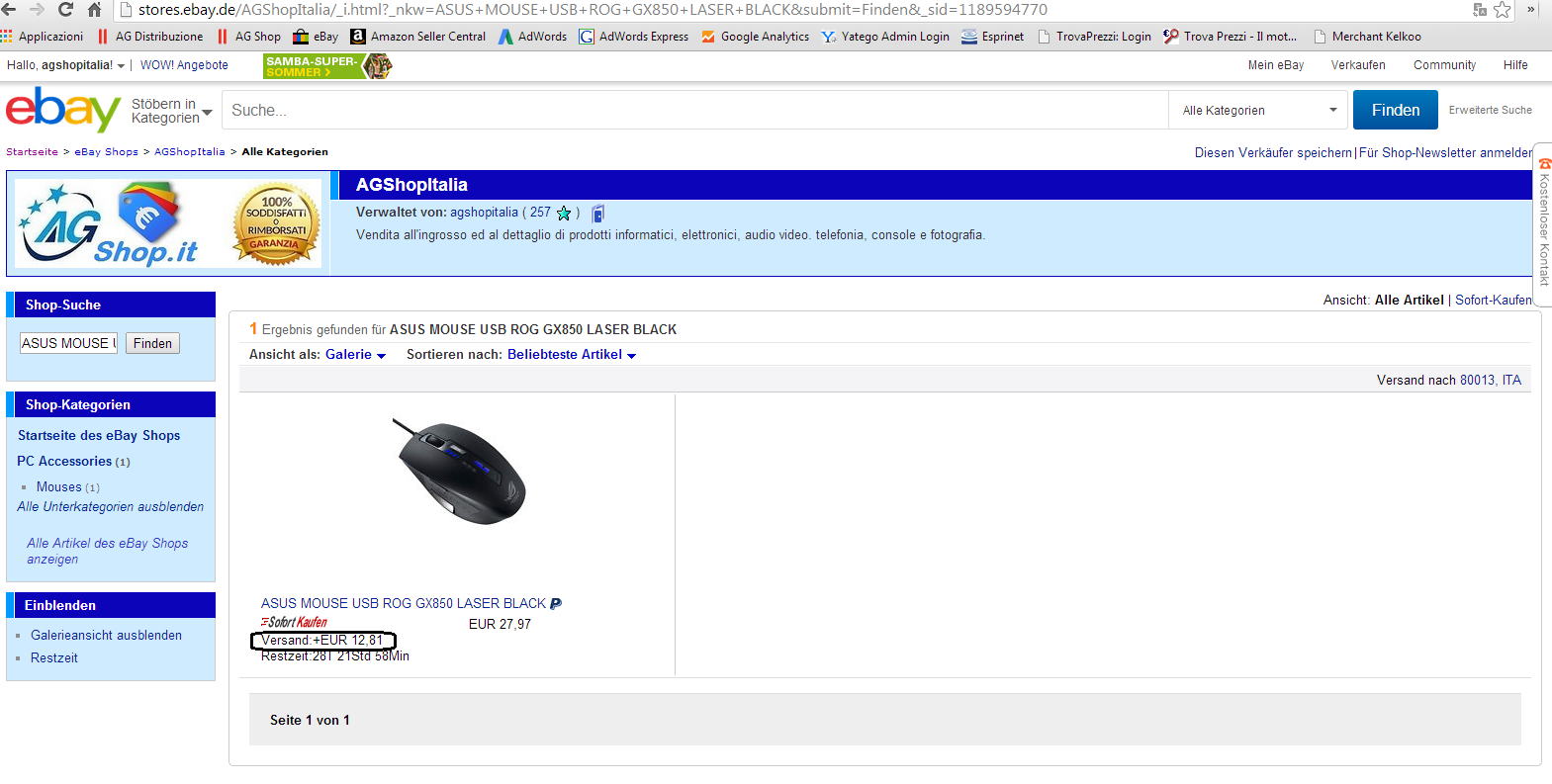
Task: Toggle Galerieansicht ausblenden
Action: pos(106,636)
